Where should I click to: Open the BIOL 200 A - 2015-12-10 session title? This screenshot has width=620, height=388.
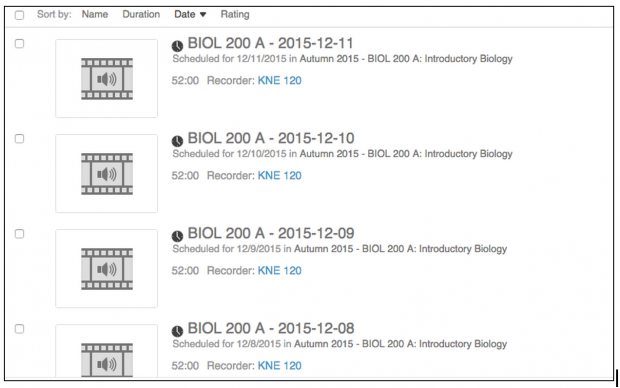271,138
